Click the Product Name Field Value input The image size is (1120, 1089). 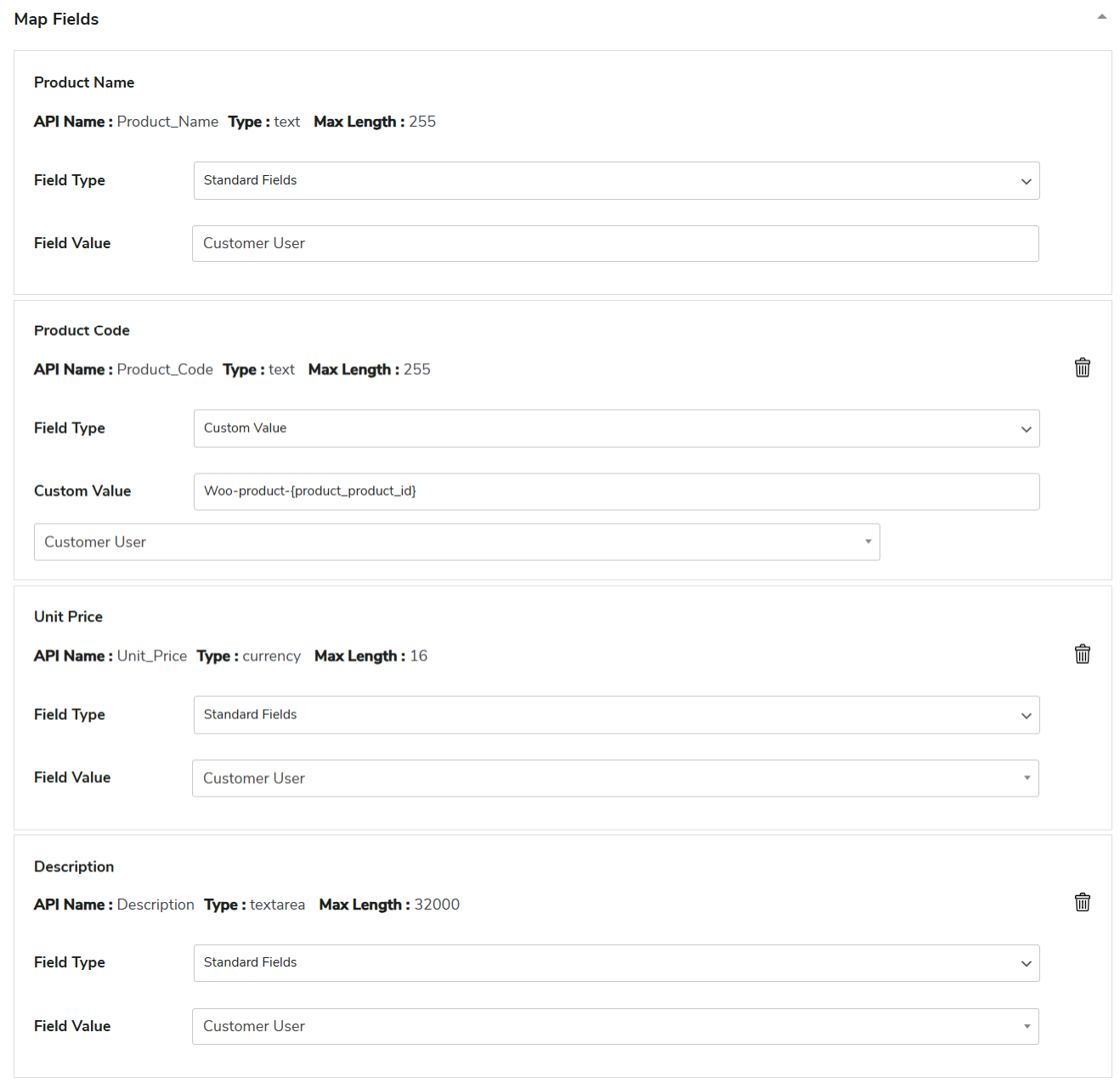tap(615, 244)
